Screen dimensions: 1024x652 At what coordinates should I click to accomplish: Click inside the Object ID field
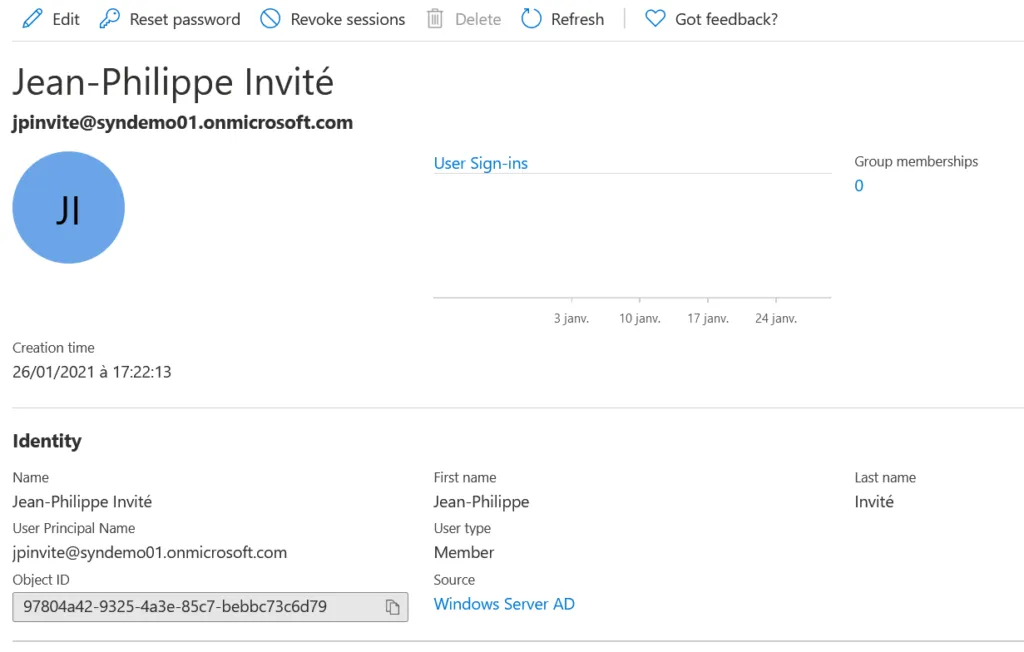(x=190, y=607)
